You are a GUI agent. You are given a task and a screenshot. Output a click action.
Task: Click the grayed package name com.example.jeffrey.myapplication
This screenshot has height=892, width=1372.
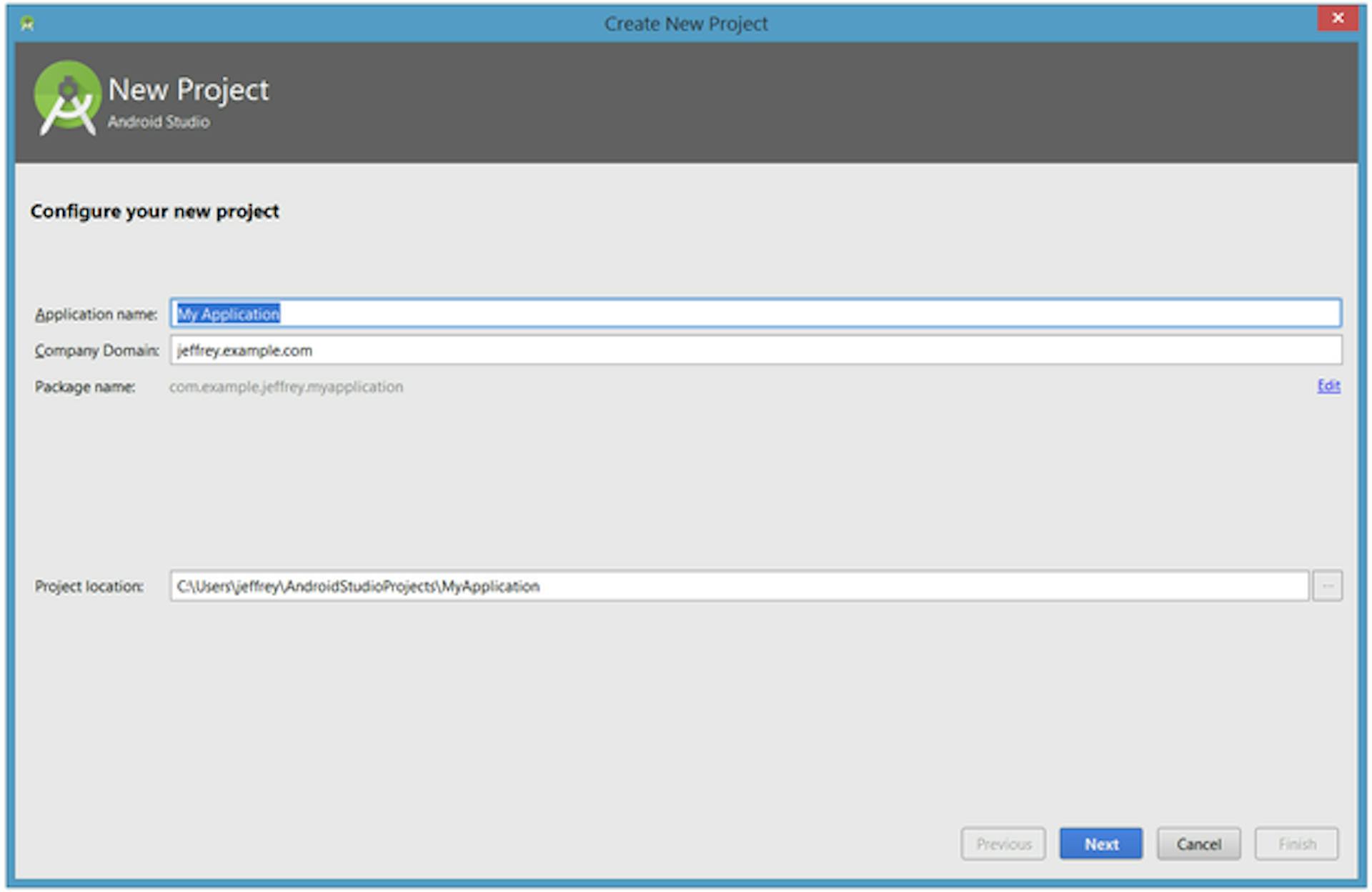click(286, 386)
